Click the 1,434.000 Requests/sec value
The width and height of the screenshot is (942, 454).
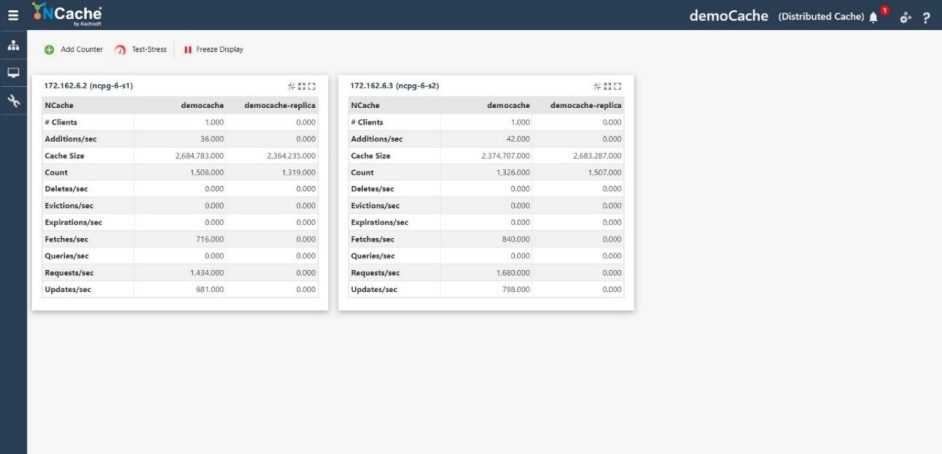[x=208, y=273]
